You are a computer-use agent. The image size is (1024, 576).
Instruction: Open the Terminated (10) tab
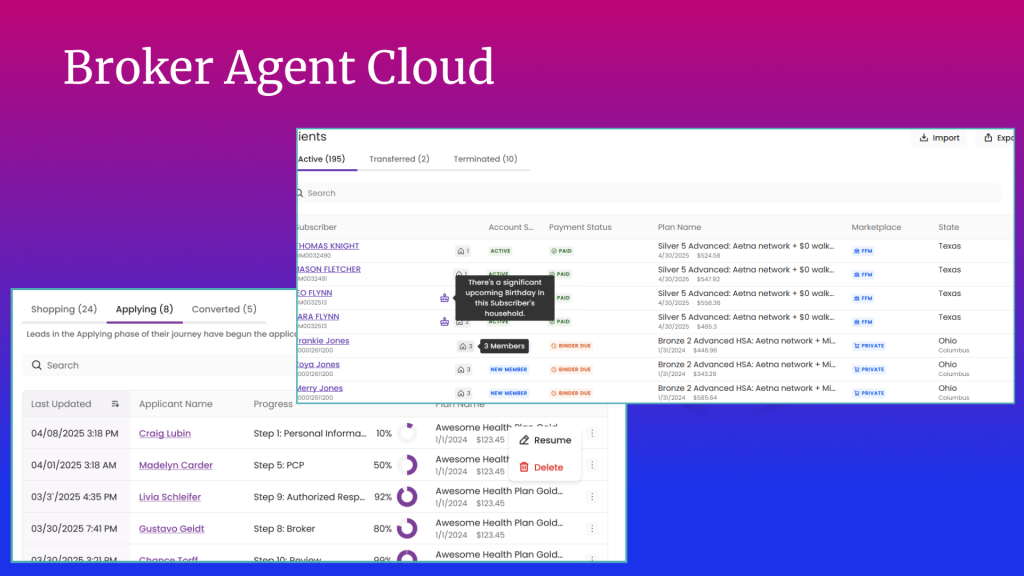485,159
